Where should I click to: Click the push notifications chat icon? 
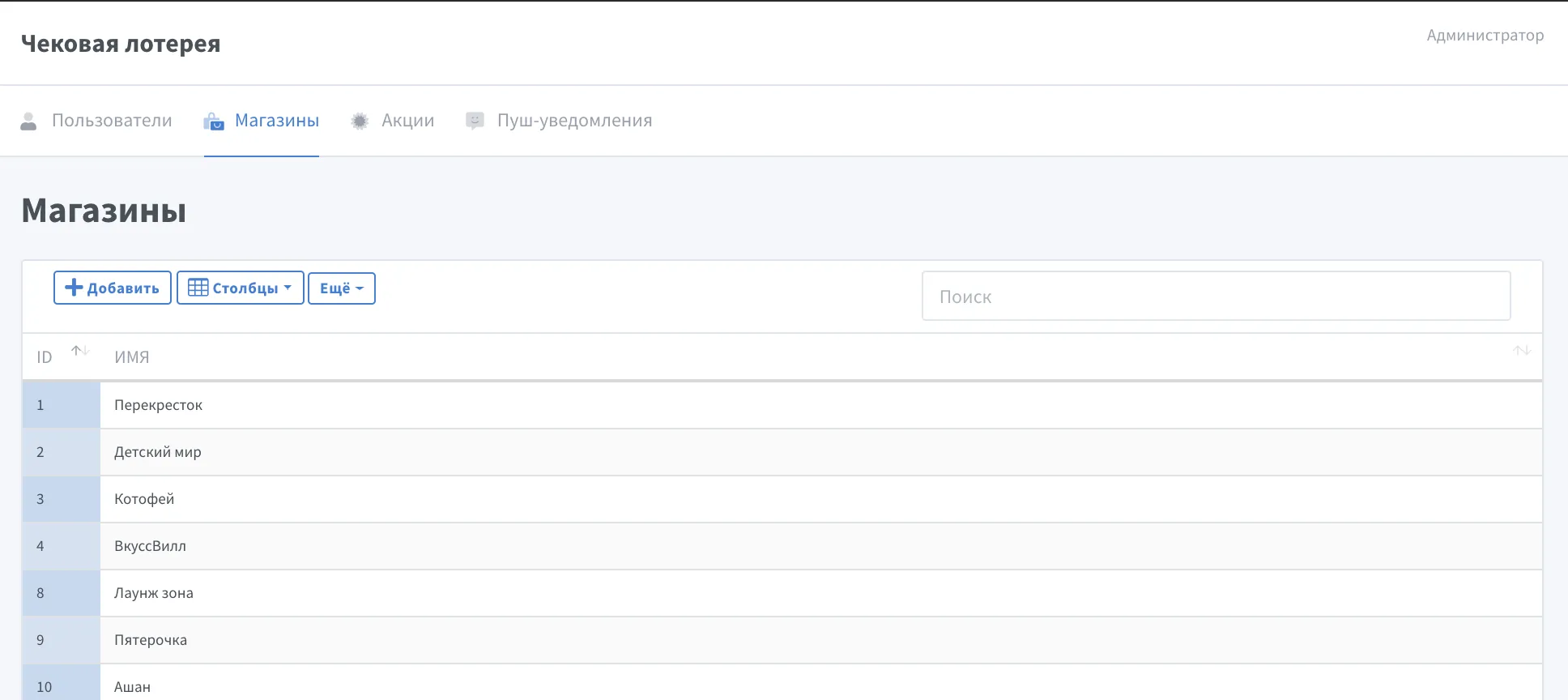[475, 121]
